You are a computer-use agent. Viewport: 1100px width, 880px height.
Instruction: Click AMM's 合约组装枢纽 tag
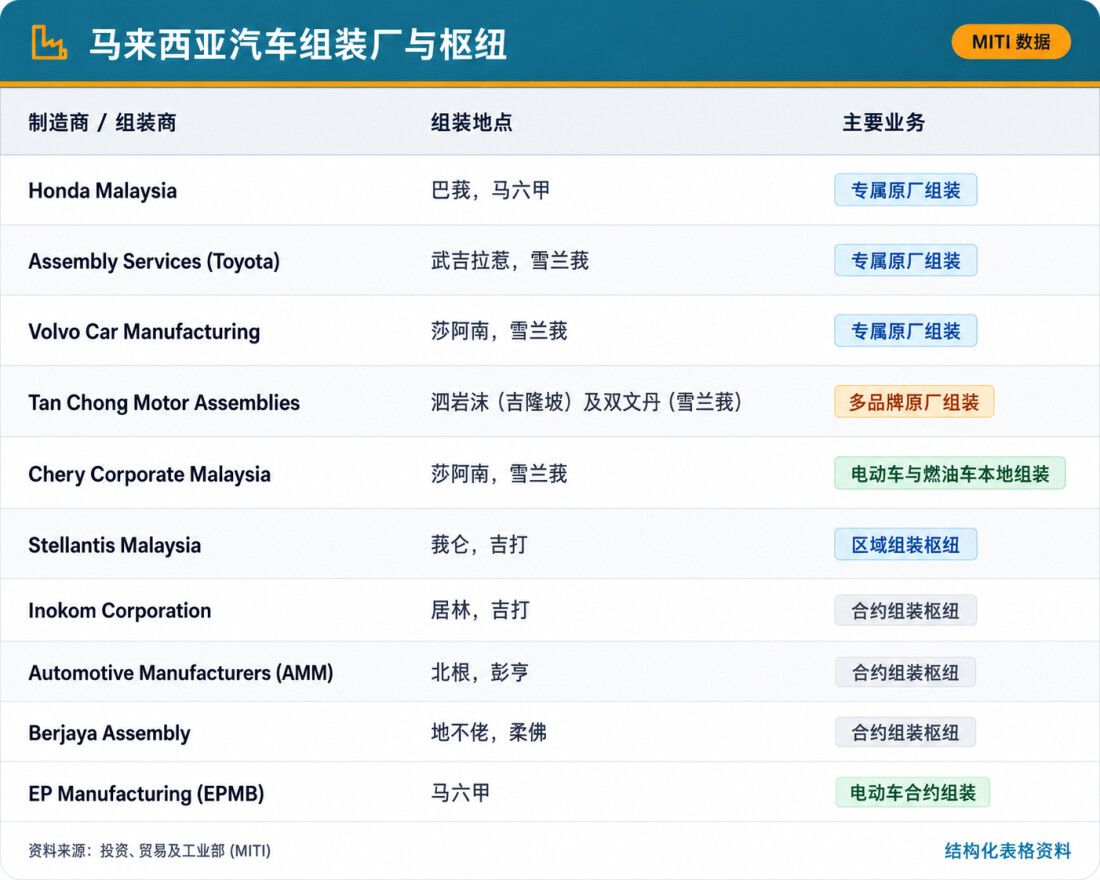(905, 673)
